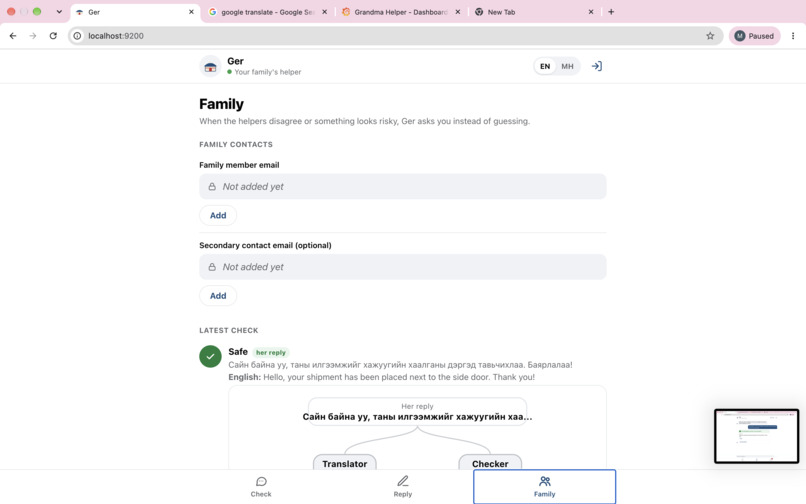Click the Mongolian reply text under Safe
The image size is (806, 504).
pos(400,365)
